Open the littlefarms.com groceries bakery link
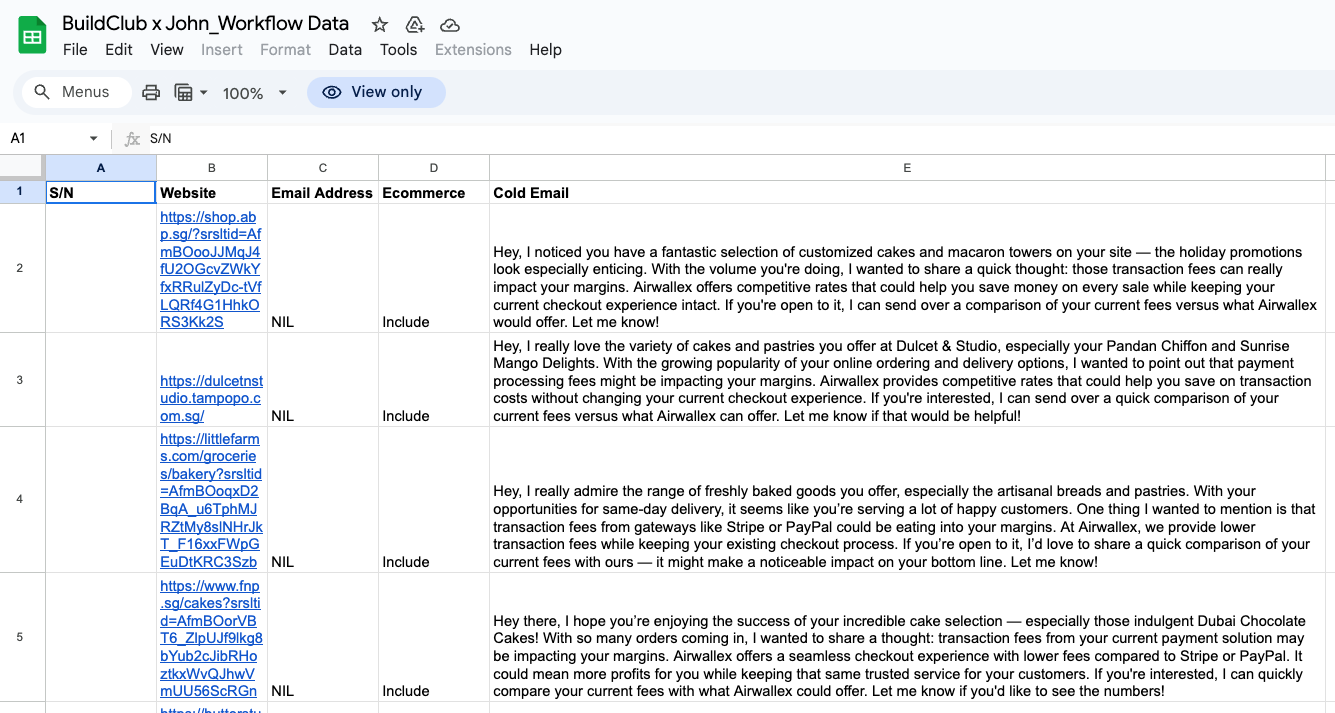The image size is (1335, 713). pos(210,500)
